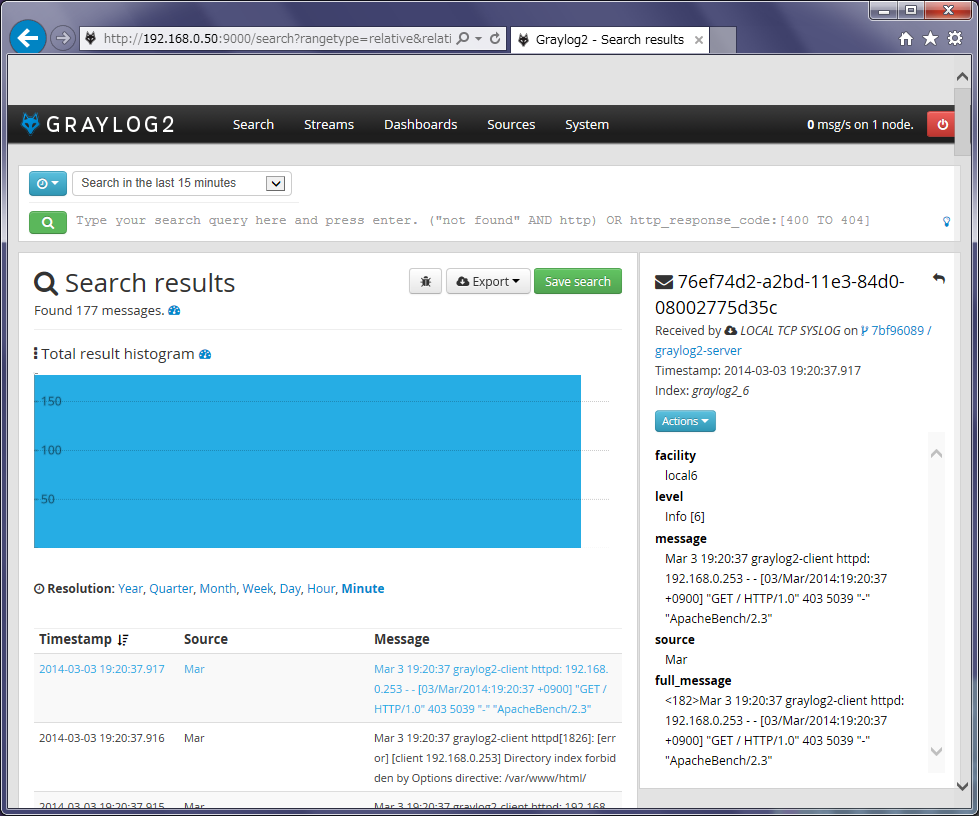979x816 pixels.
Task: Add message count to dashboard icon
Action: pyautogui.click(x=174, y=310)
